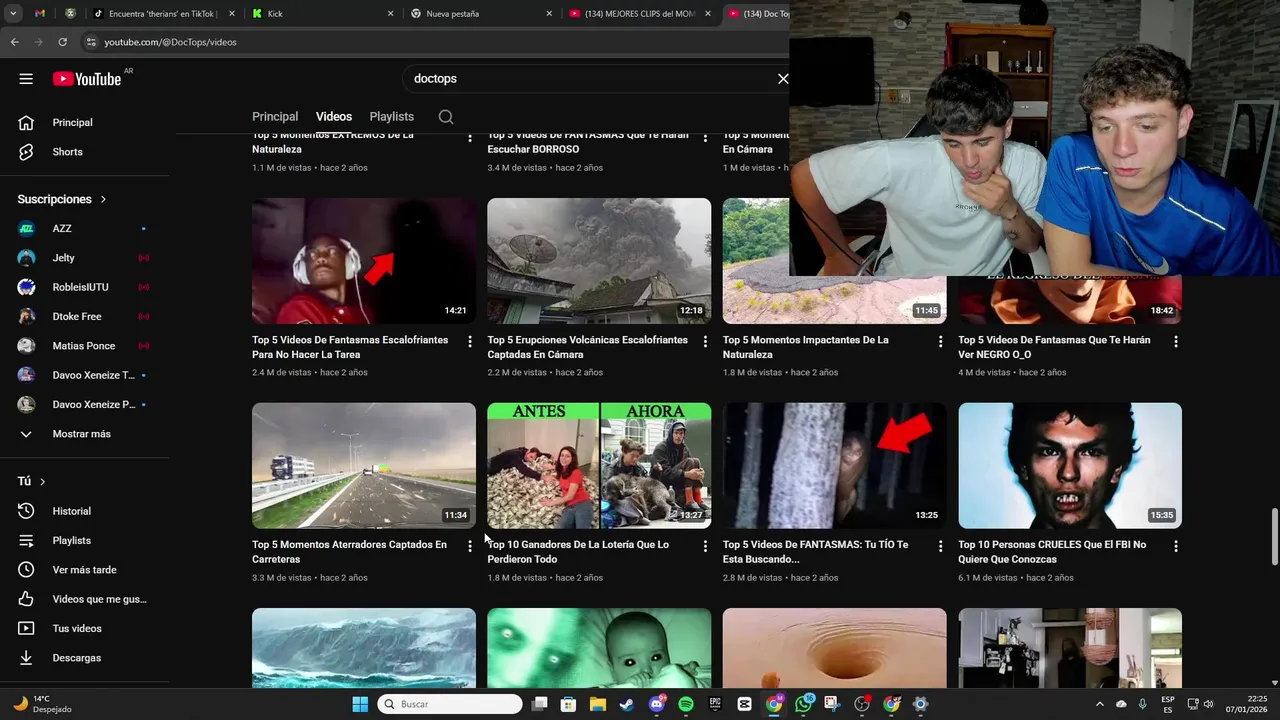Image resolution: width=1280 pixels, height=720 pixels.
Task: Play the highway truck thumbnail video 11:34
Action: [x=364, y=466]
